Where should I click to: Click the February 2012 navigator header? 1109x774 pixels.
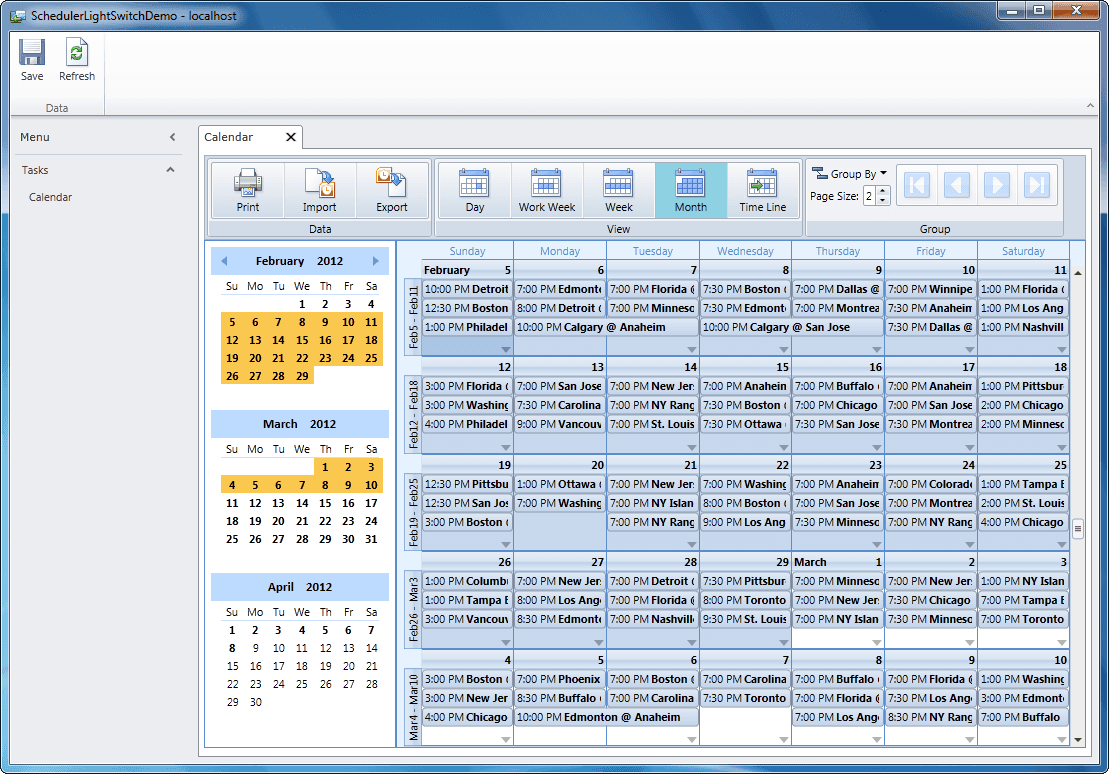click(299, 261)
